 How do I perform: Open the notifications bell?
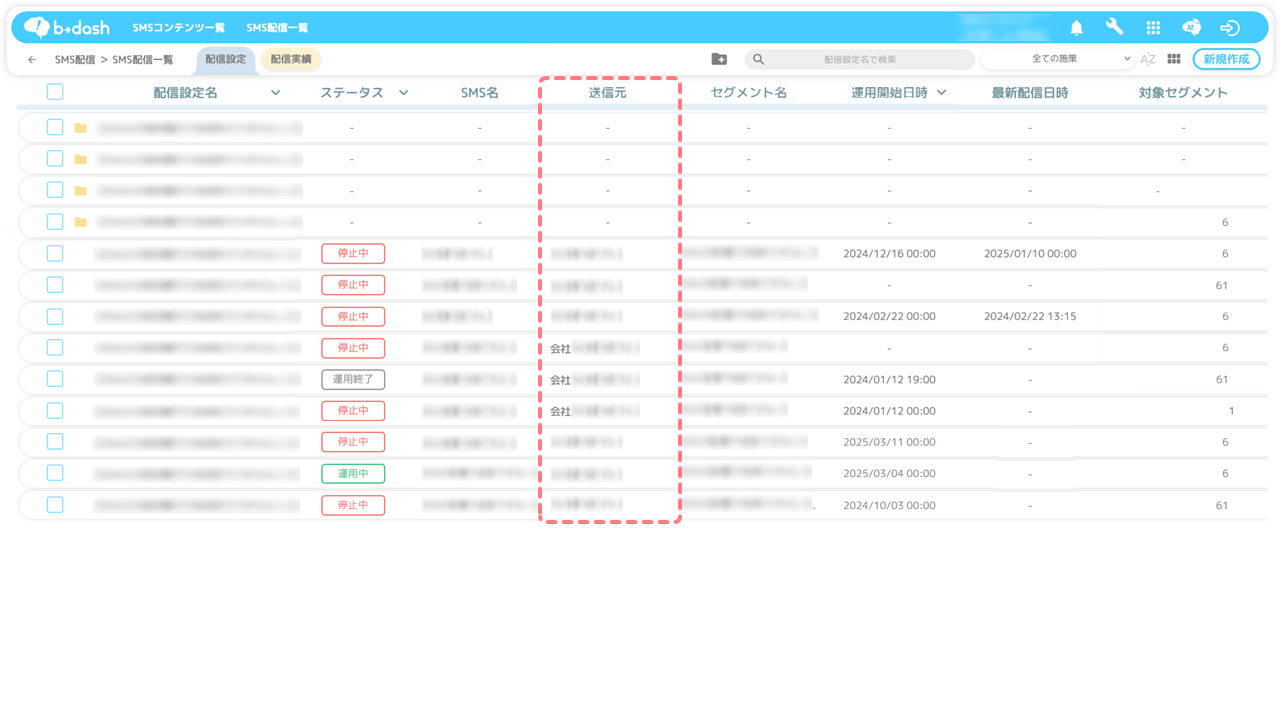click(1076, 28)
